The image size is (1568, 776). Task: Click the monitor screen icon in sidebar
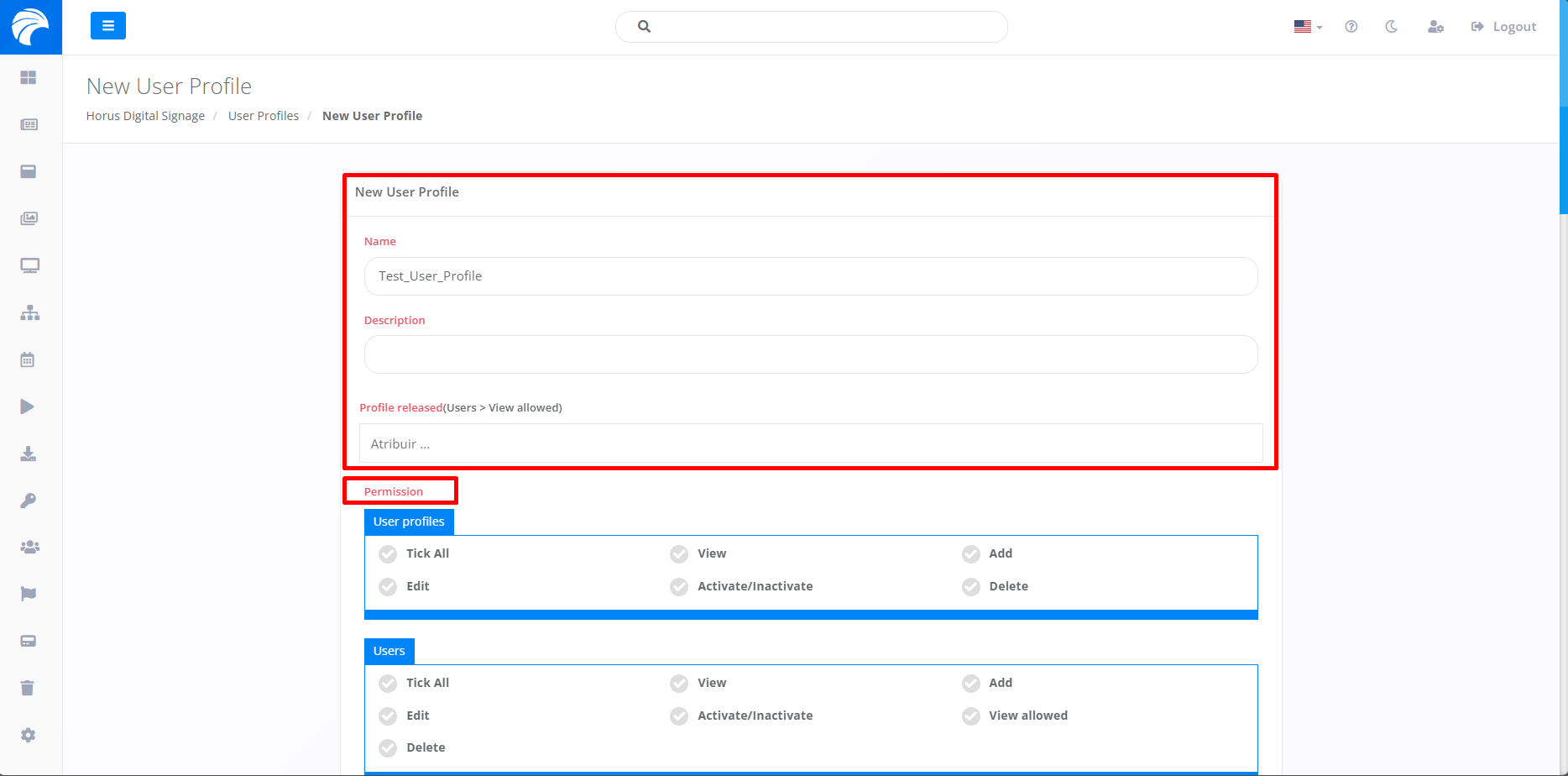29,266
